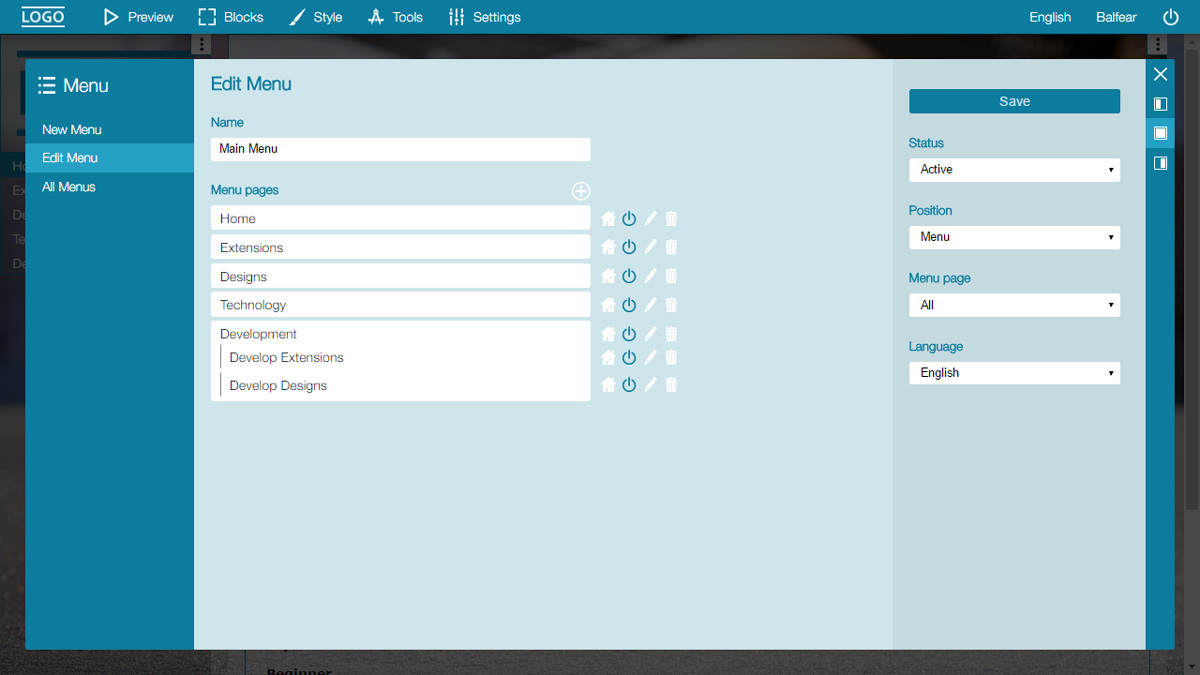Dock panel to left side layout icon

[x=1160, y=104]
